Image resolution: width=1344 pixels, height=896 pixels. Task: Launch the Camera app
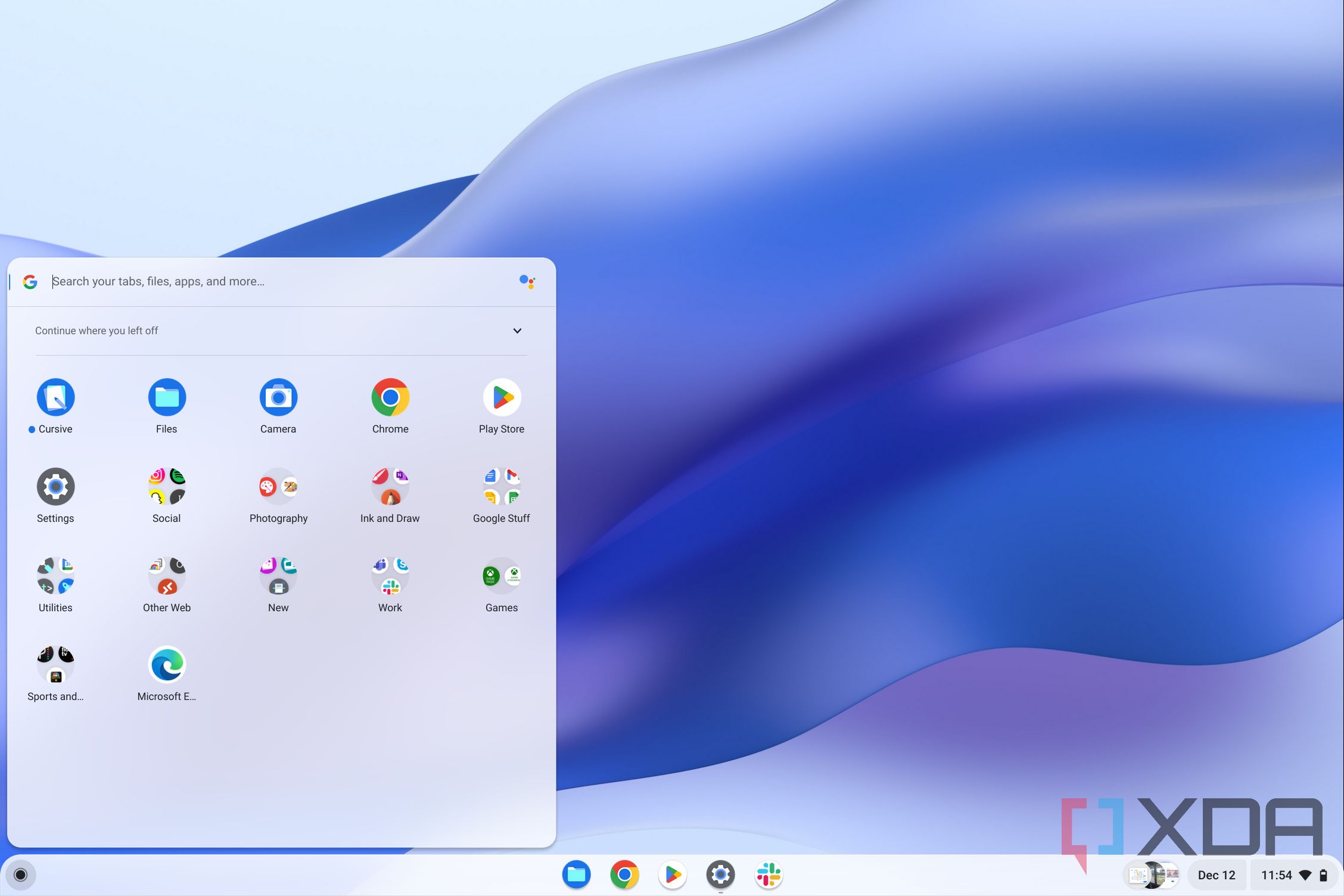(x=278, y=397)
